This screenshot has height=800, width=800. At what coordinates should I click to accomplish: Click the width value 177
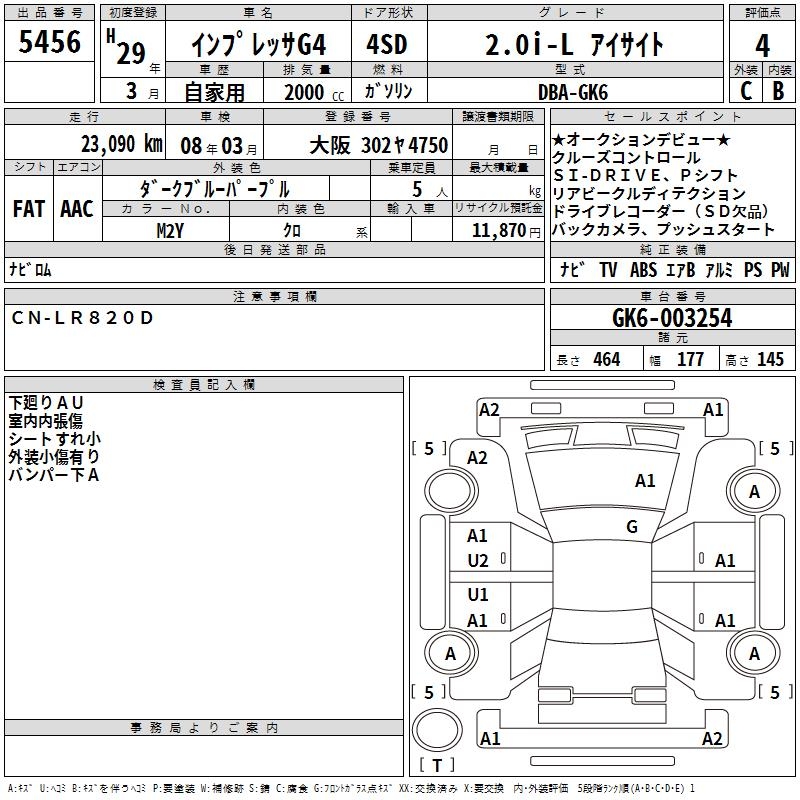pos(690,359)
